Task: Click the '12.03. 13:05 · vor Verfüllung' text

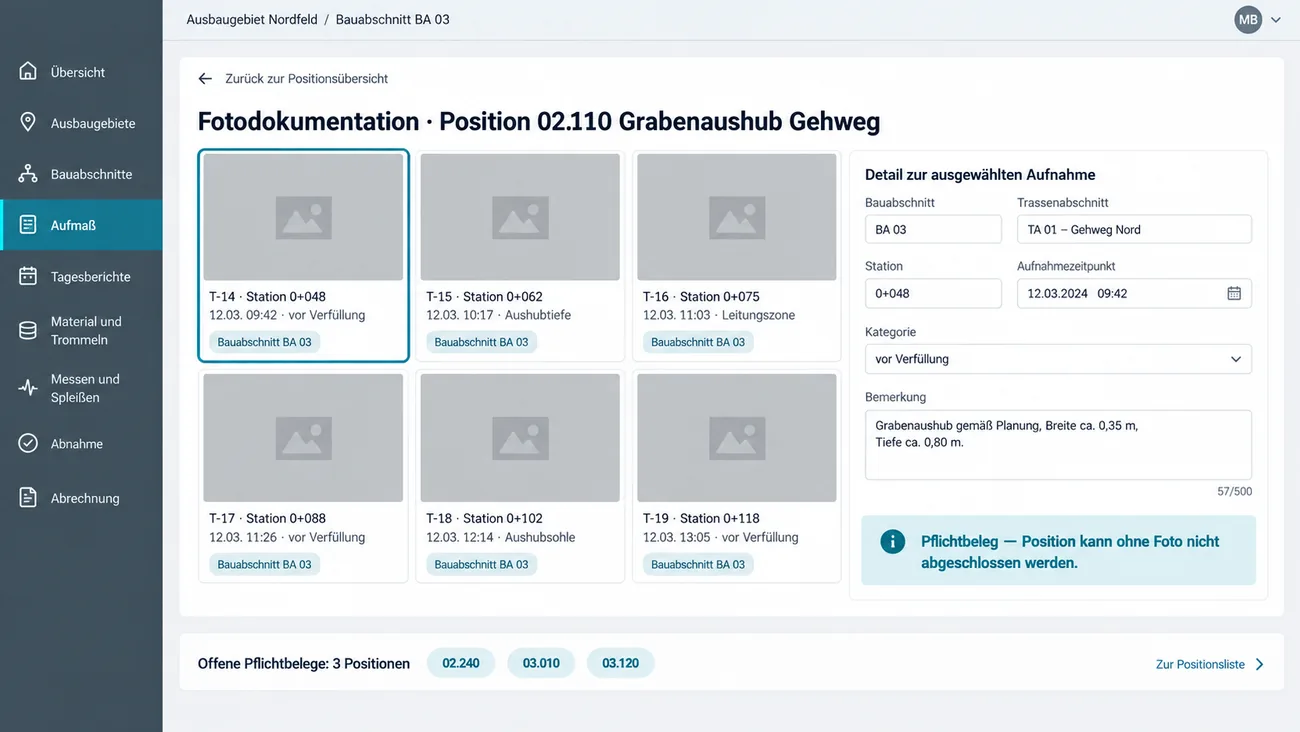Action: (x=721, y=537)
